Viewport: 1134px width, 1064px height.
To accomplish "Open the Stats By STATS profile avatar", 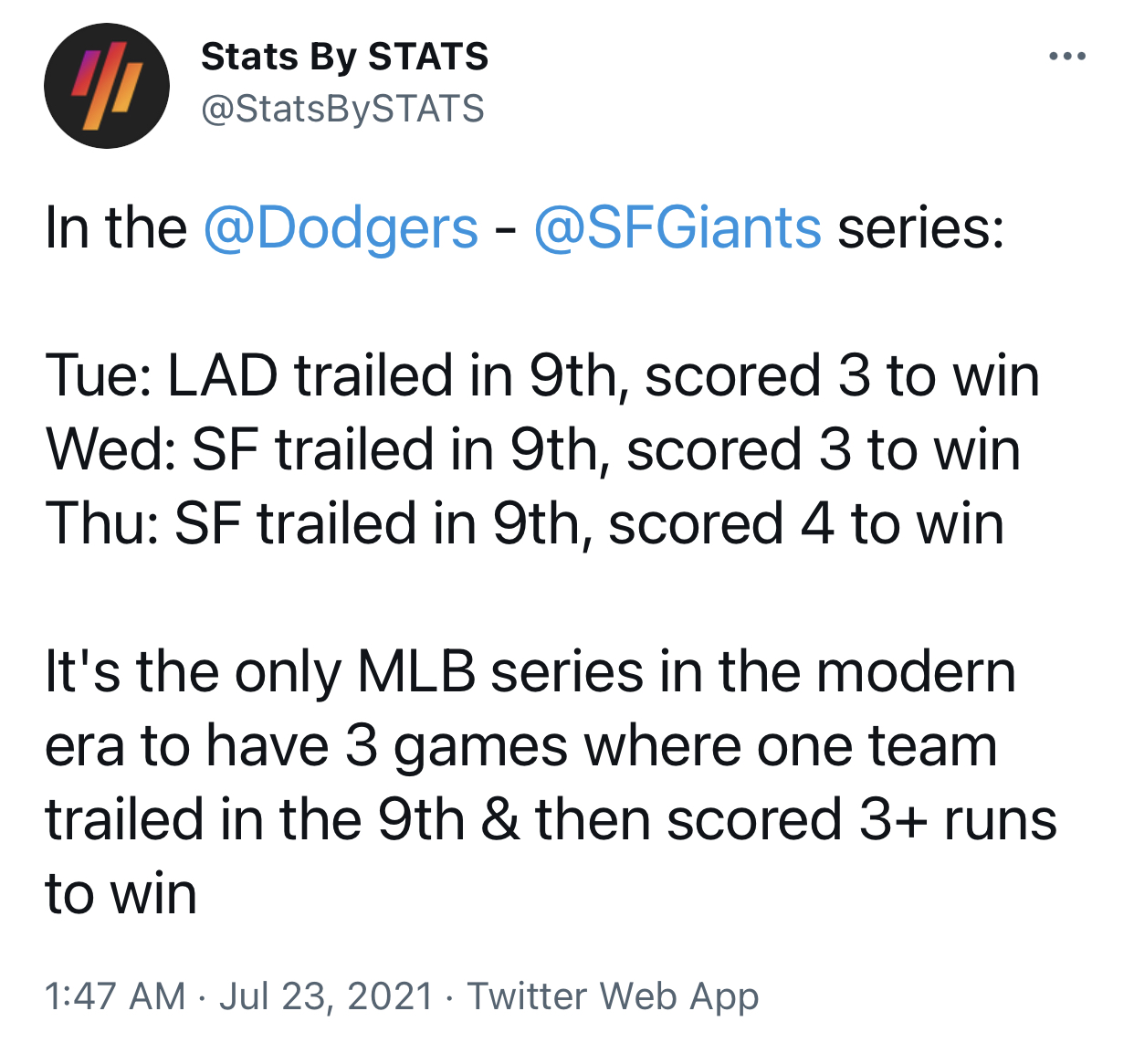I will pos(107,86).
